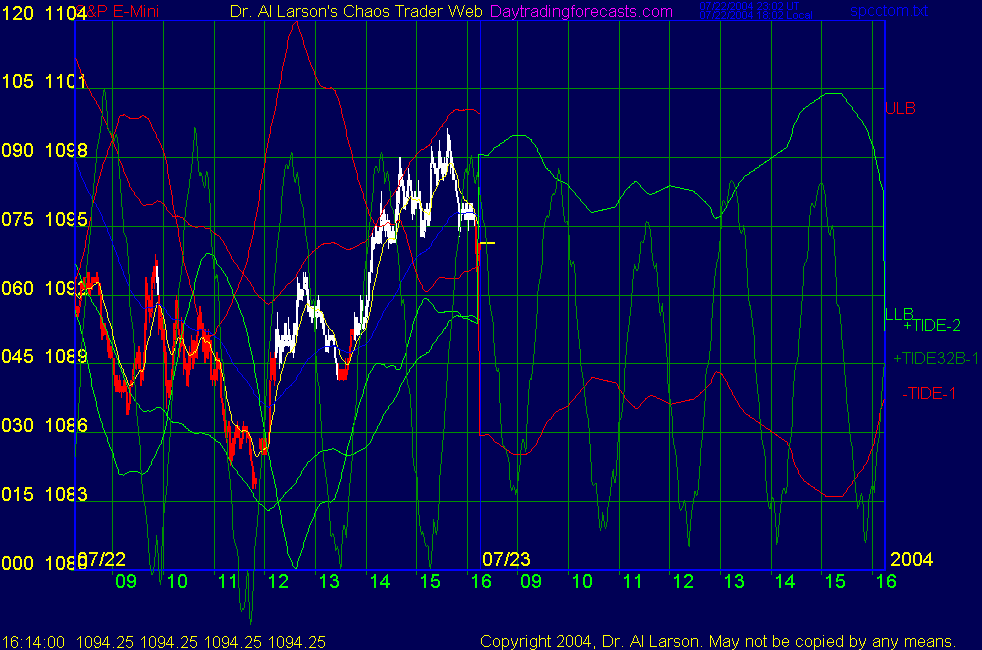Select the 23:02 UT timestamp line
This screenshot has height=650, width=982.
[x=749, y=6]
